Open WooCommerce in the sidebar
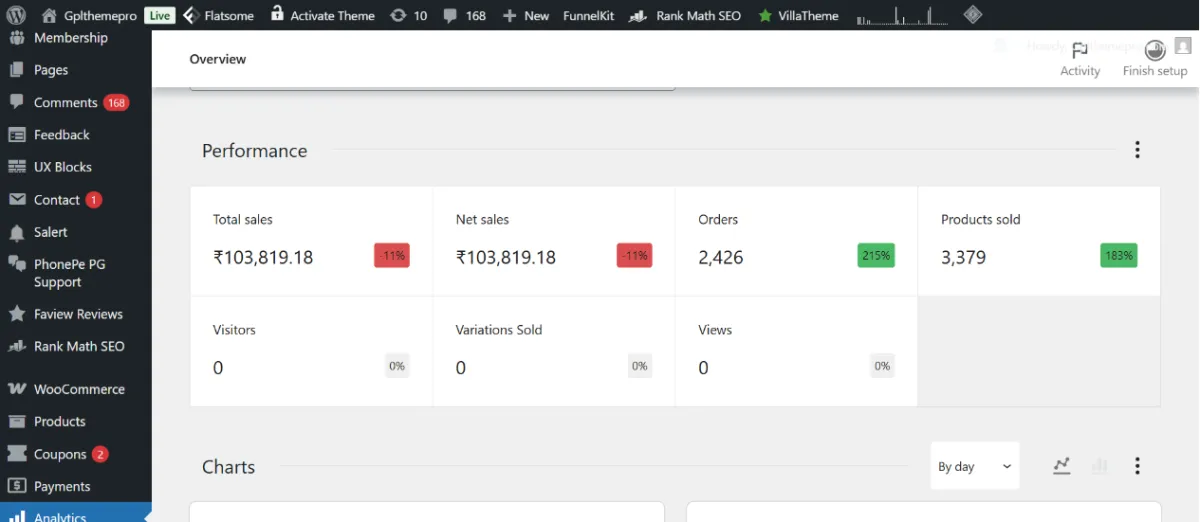The height and width of the screenshot is (522, 1200). [x=76, y=389]
